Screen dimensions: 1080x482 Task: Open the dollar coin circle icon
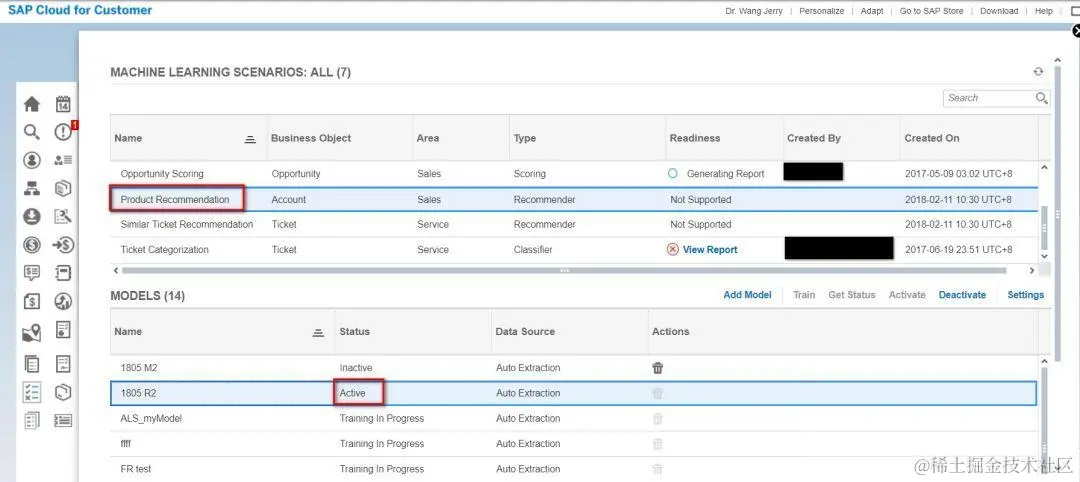[32, 244]
